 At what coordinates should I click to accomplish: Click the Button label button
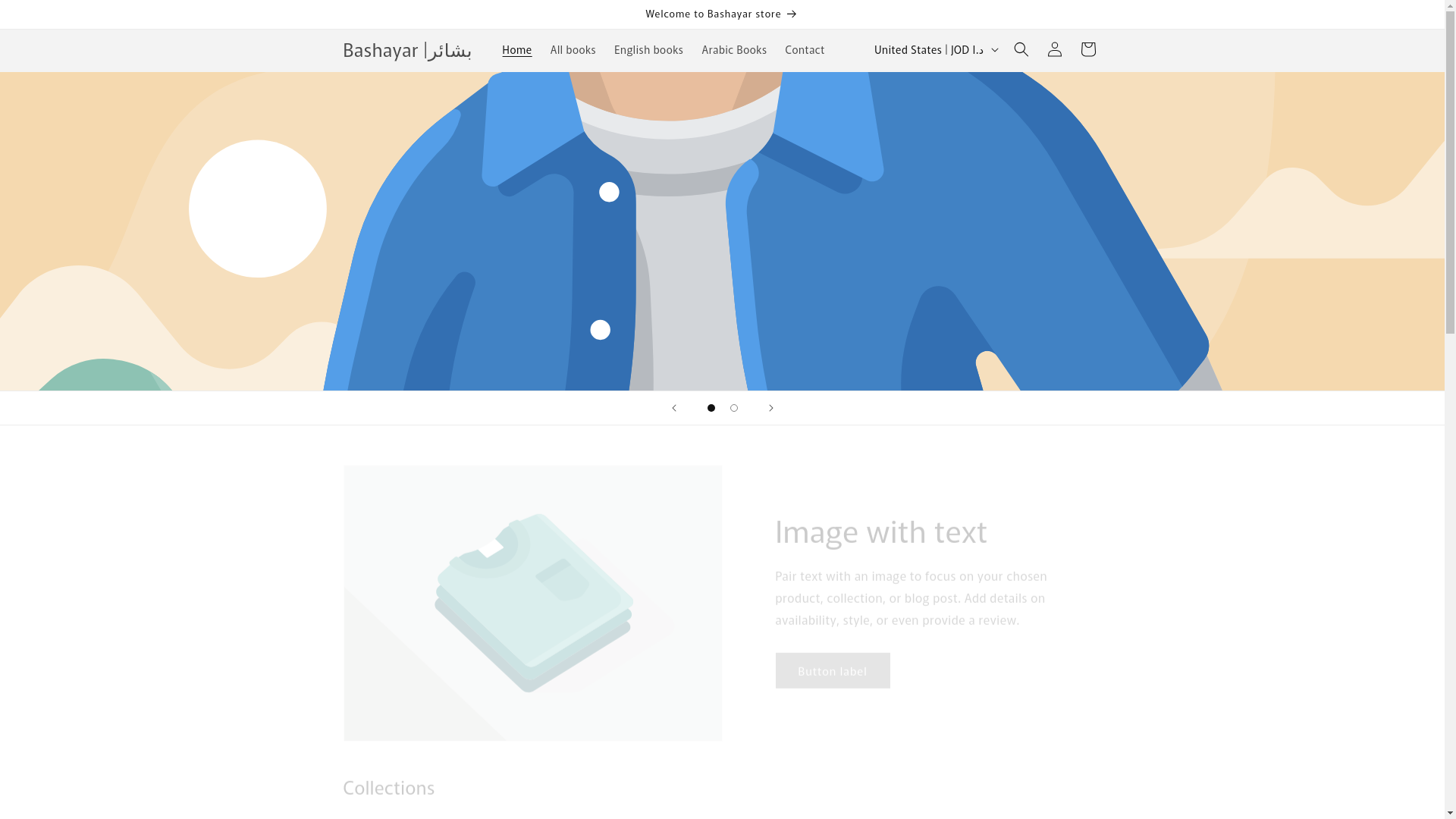pyautogui.click(x=832, y=671)
